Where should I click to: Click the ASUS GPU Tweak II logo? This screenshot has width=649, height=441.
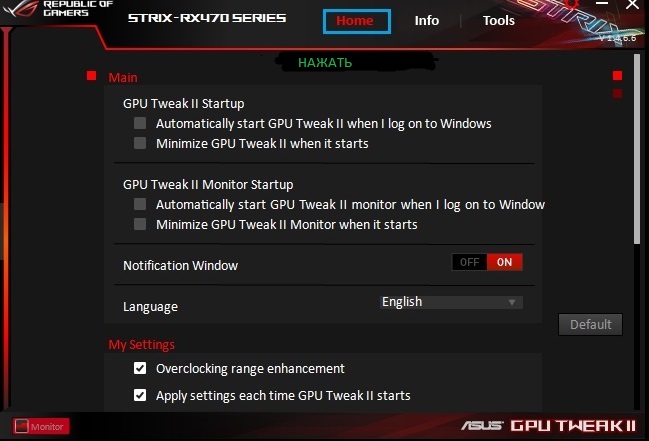[548, 426]
